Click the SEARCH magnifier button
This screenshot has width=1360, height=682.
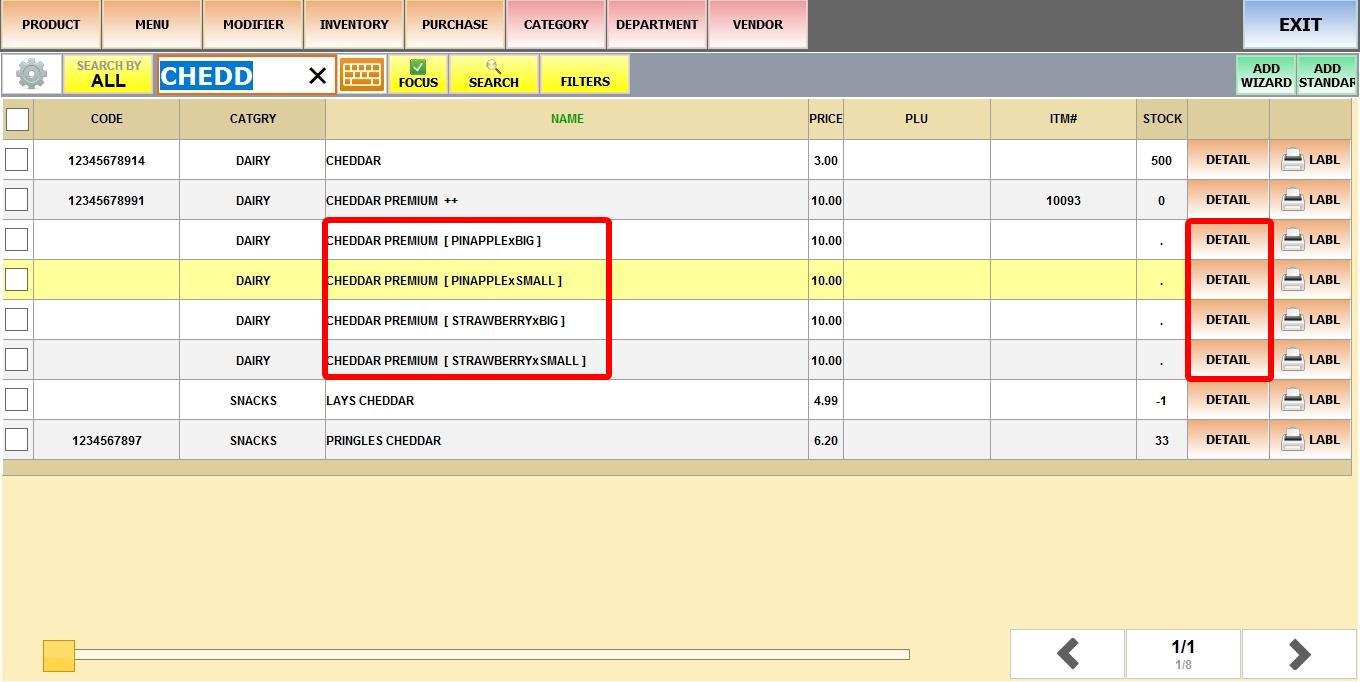tap(493, 75)
